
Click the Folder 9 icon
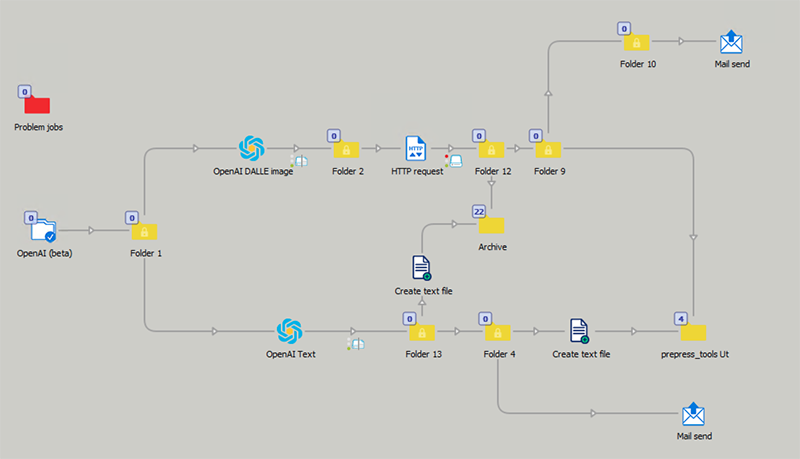pyautogui.click(x=548, y=149)
